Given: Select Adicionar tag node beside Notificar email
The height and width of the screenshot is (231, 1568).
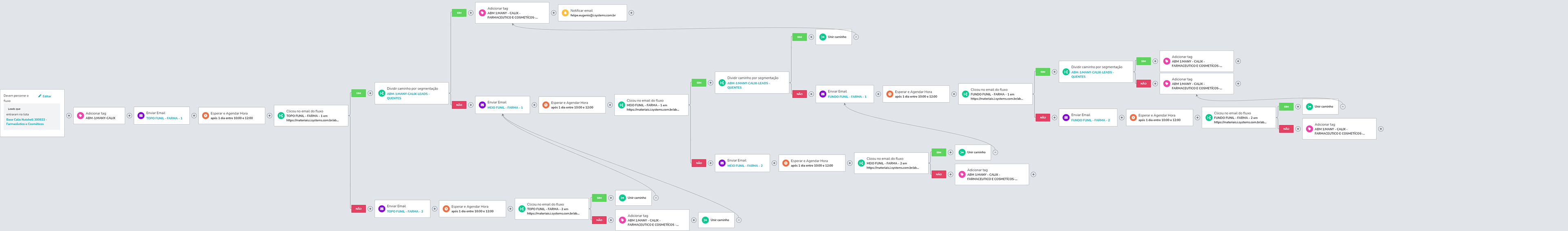Looking at the screenshot, I should click(512, 13).
